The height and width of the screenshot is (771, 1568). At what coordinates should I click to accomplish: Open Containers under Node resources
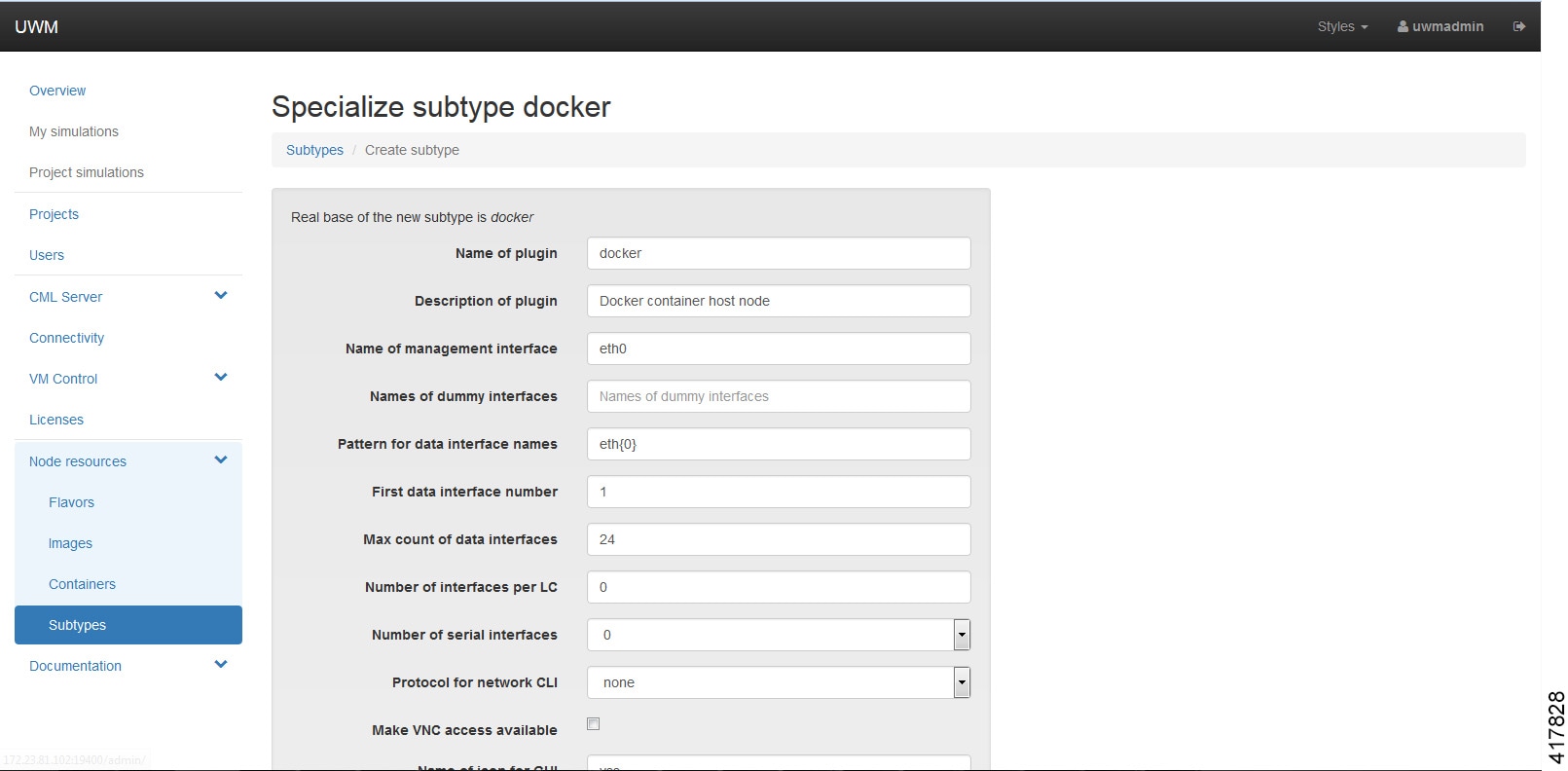[82, 584]
